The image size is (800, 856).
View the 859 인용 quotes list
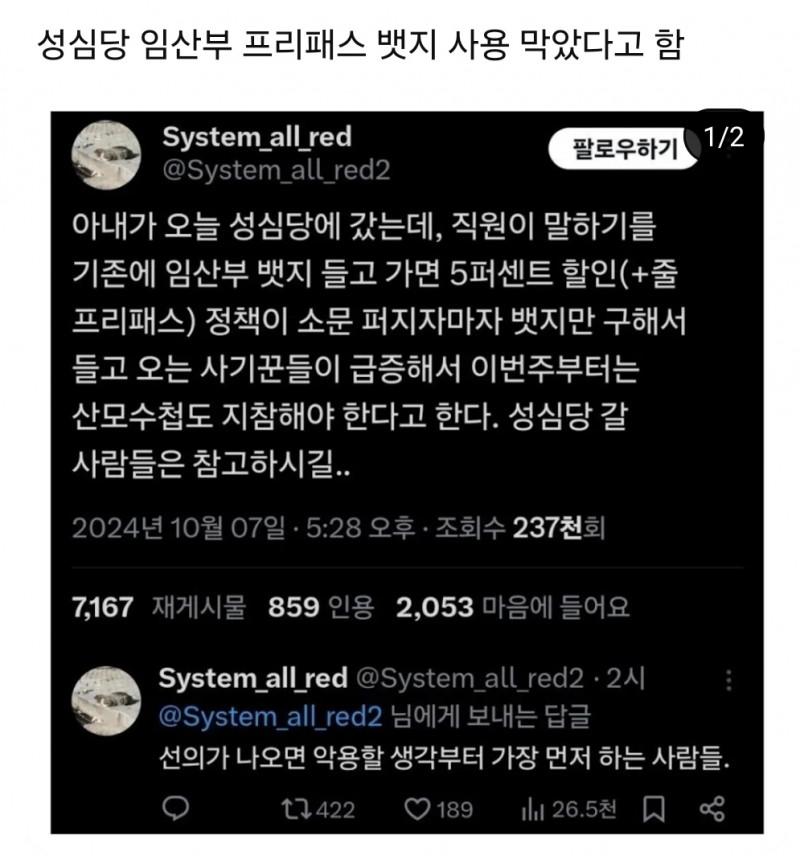click(x=321, y=607)
